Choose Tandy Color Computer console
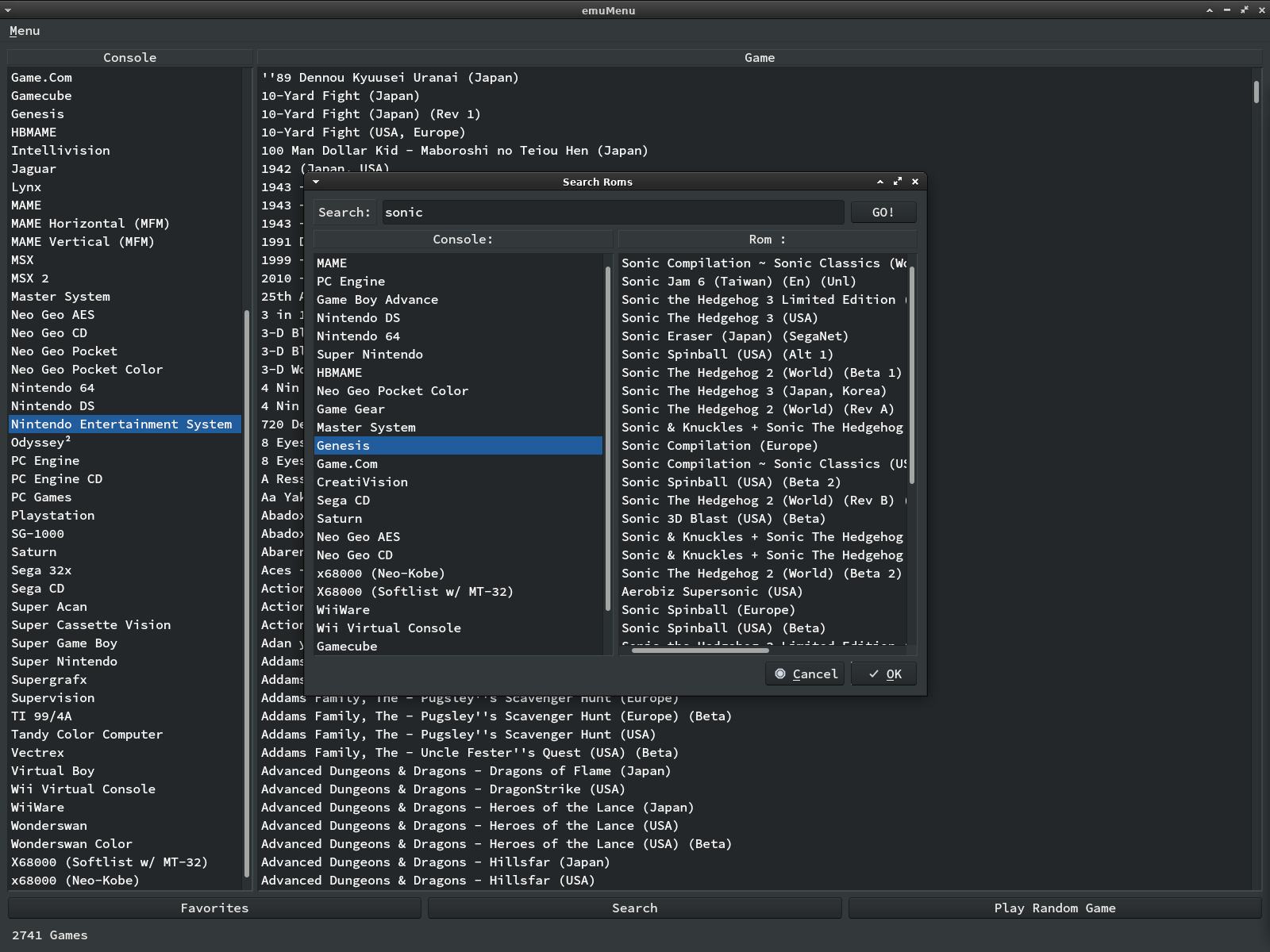 [x=125, y=735]
